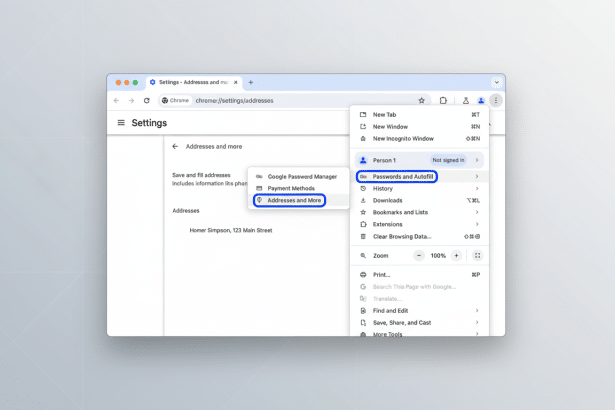The height and width of the screenshot is (410, 615).
Task: Open Google Password Manager from the submenu
Action: 298,177
